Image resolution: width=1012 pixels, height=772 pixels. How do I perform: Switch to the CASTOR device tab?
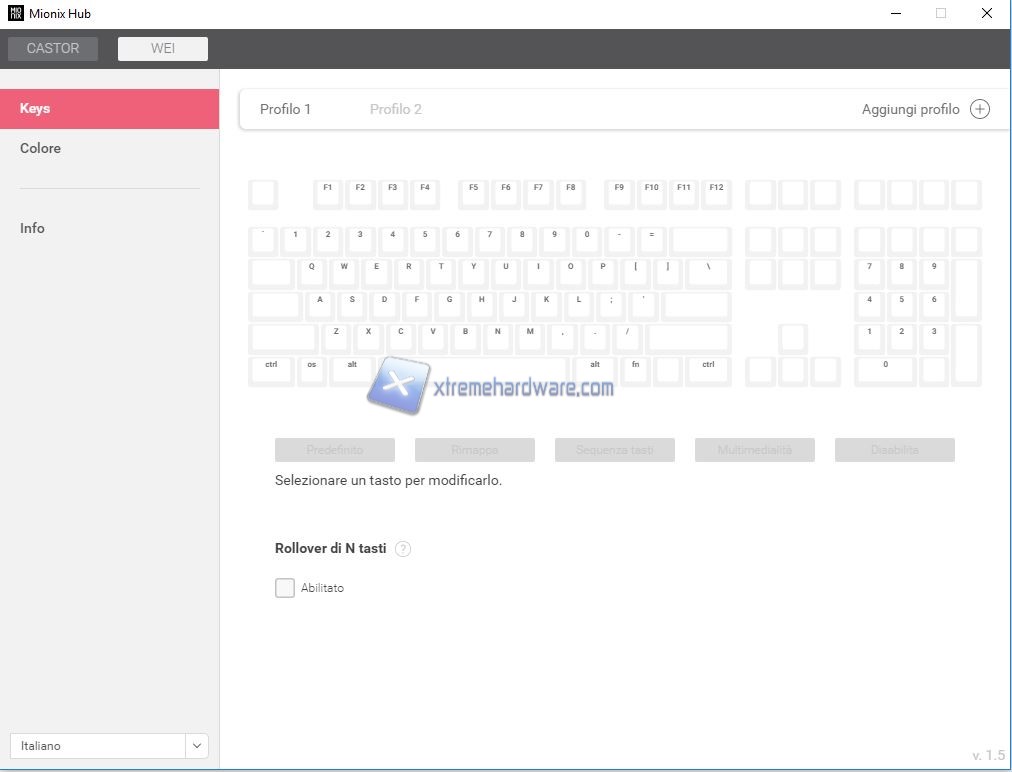point(53,49)
